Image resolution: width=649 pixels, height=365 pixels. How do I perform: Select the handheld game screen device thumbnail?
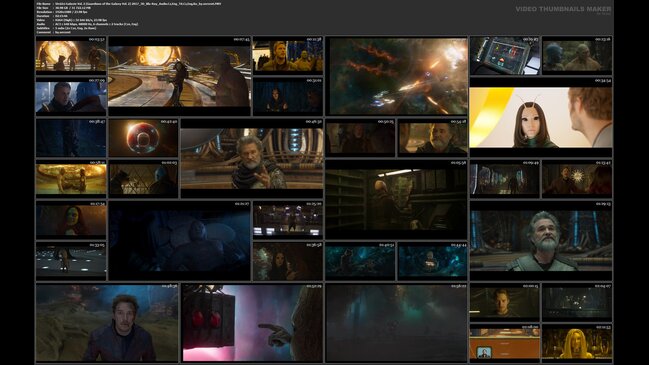point(505,55)
